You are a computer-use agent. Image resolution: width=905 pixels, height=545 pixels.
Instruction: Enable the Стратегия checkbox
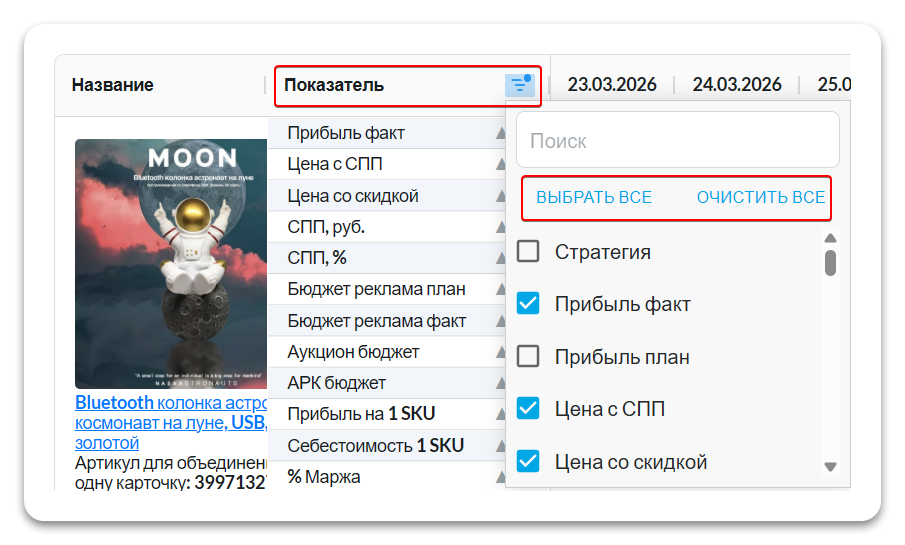click(528, 251)
